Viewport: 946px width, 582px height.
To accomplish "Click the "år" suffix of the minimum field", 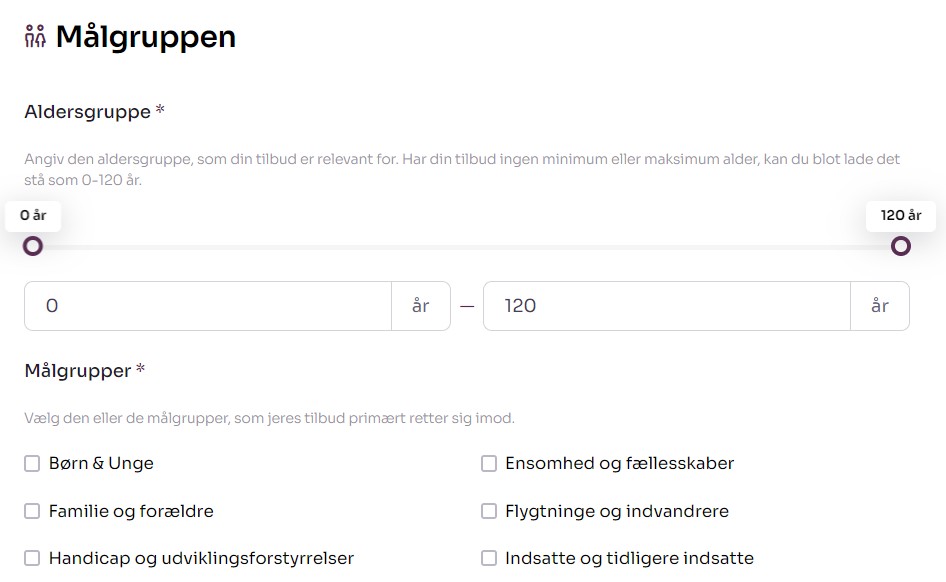I will pyautogui.click(x=421, y=306).
